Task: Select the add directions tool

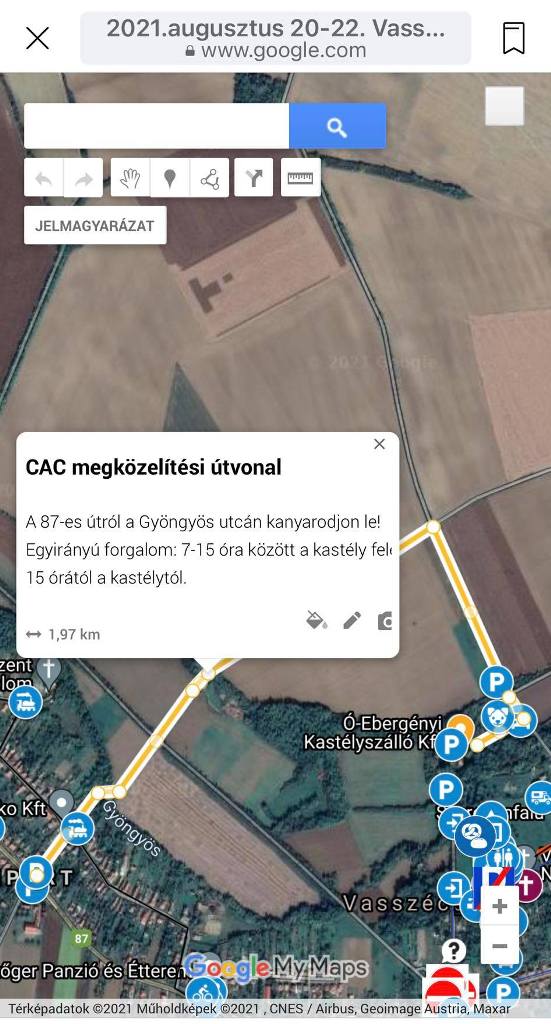Action: [x=253, y=178]
